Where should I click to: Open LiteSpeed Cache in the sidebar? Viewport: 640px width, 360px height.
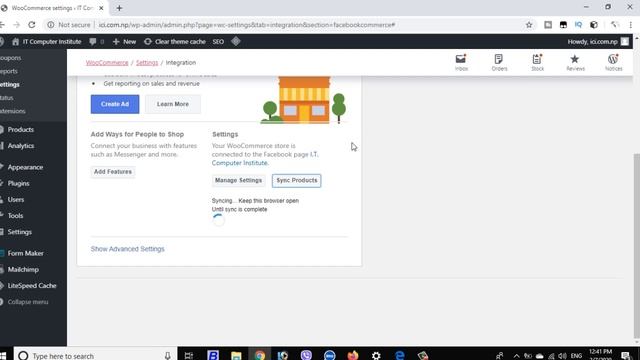31,286
